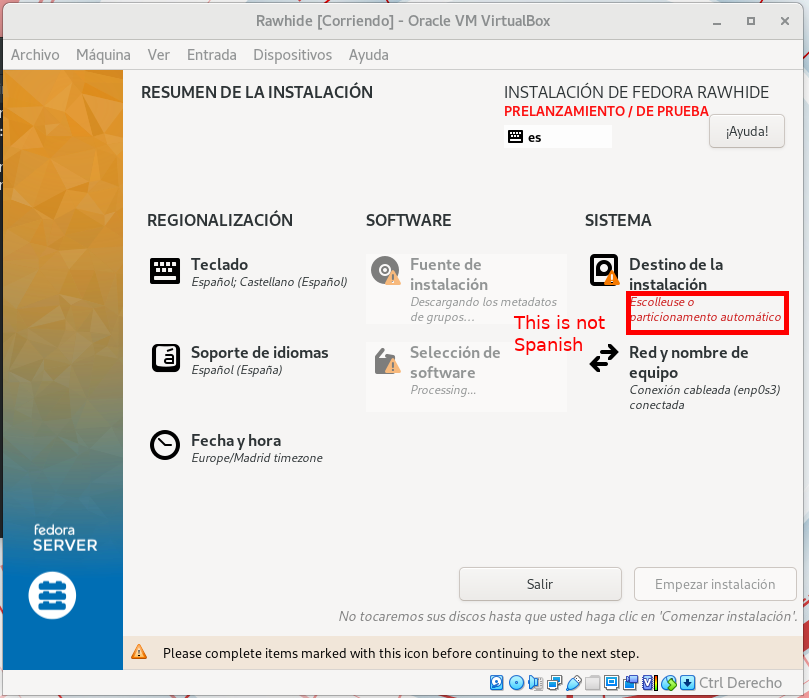Click VirtualBox optical drive status icon

coord(516,683)
